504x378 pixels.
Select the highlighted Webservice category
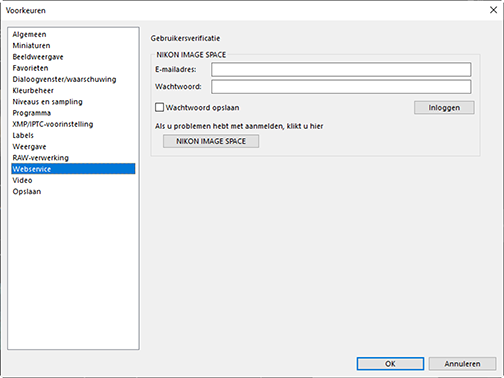coord(73,169)
